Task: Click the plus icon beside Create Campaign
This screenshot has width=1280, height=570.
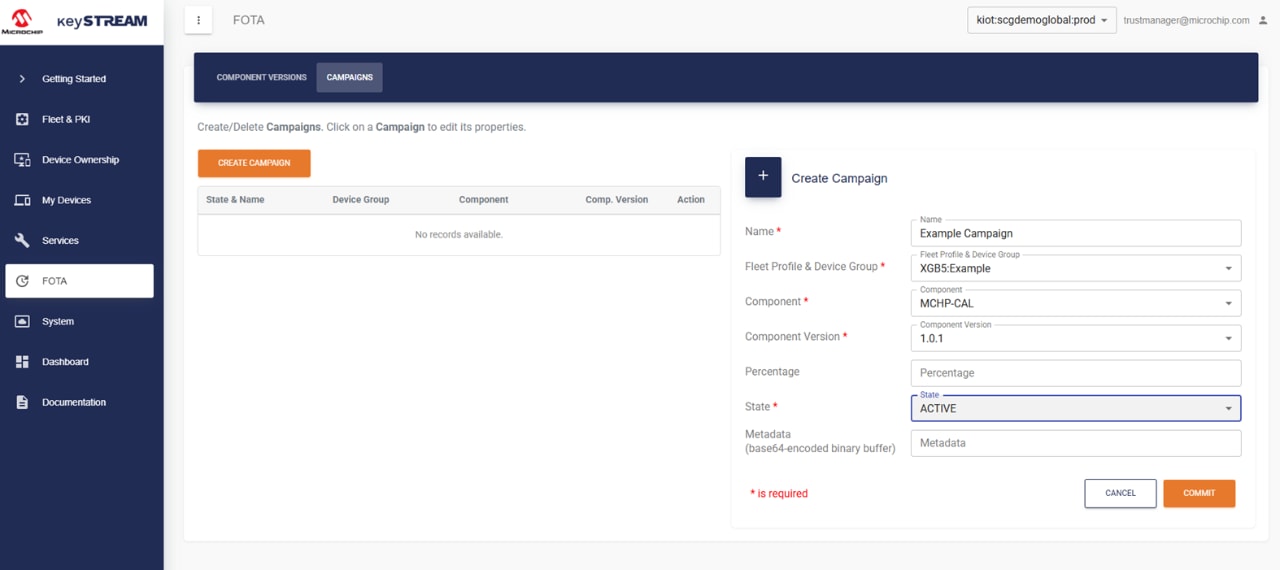Action: click(x=763, y=177)
